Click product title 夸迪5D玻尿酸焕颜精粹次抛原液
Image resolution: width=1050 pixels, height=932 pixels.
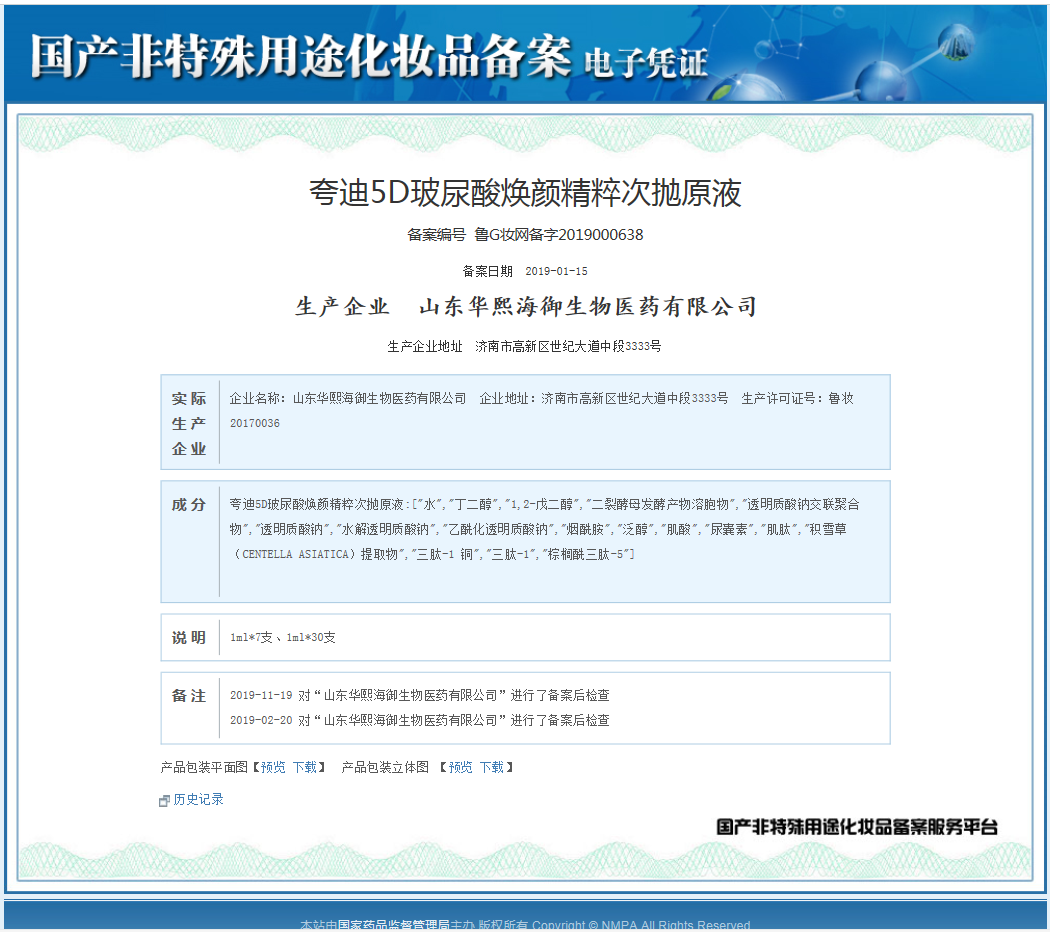point(525,193)
